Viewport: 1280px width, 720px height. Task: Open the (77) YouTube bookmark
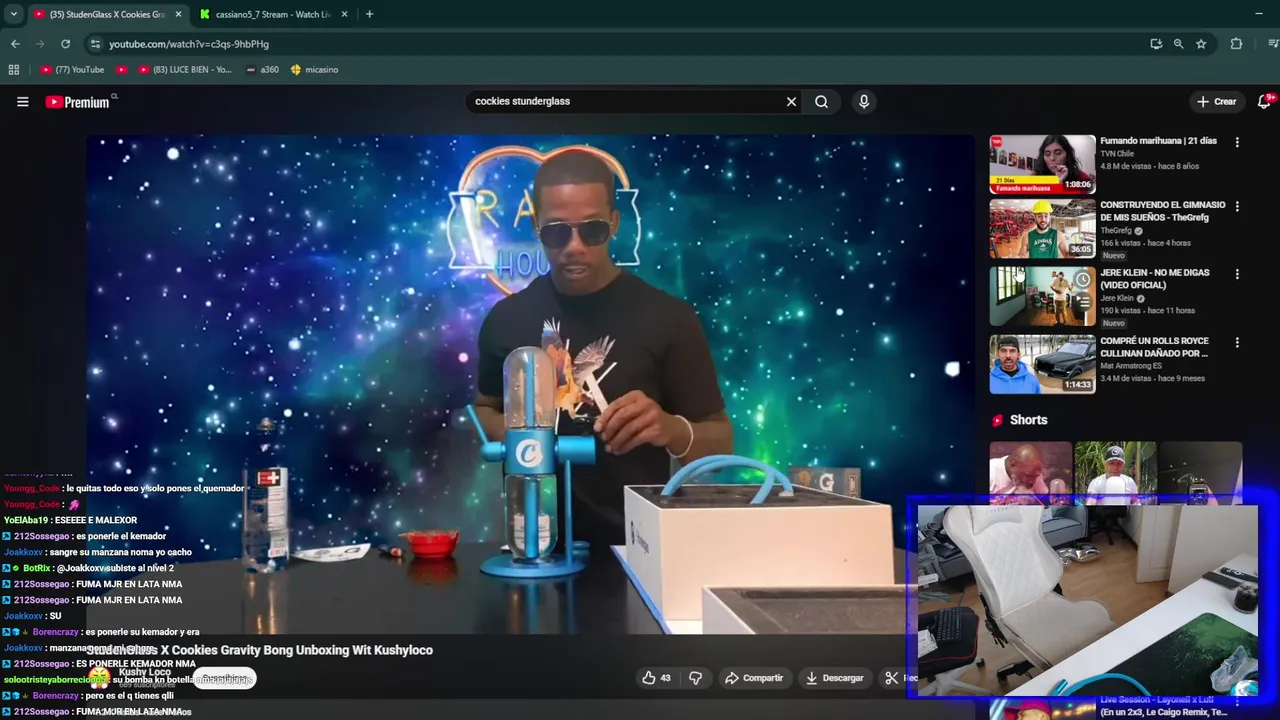[x=72, y=70]
